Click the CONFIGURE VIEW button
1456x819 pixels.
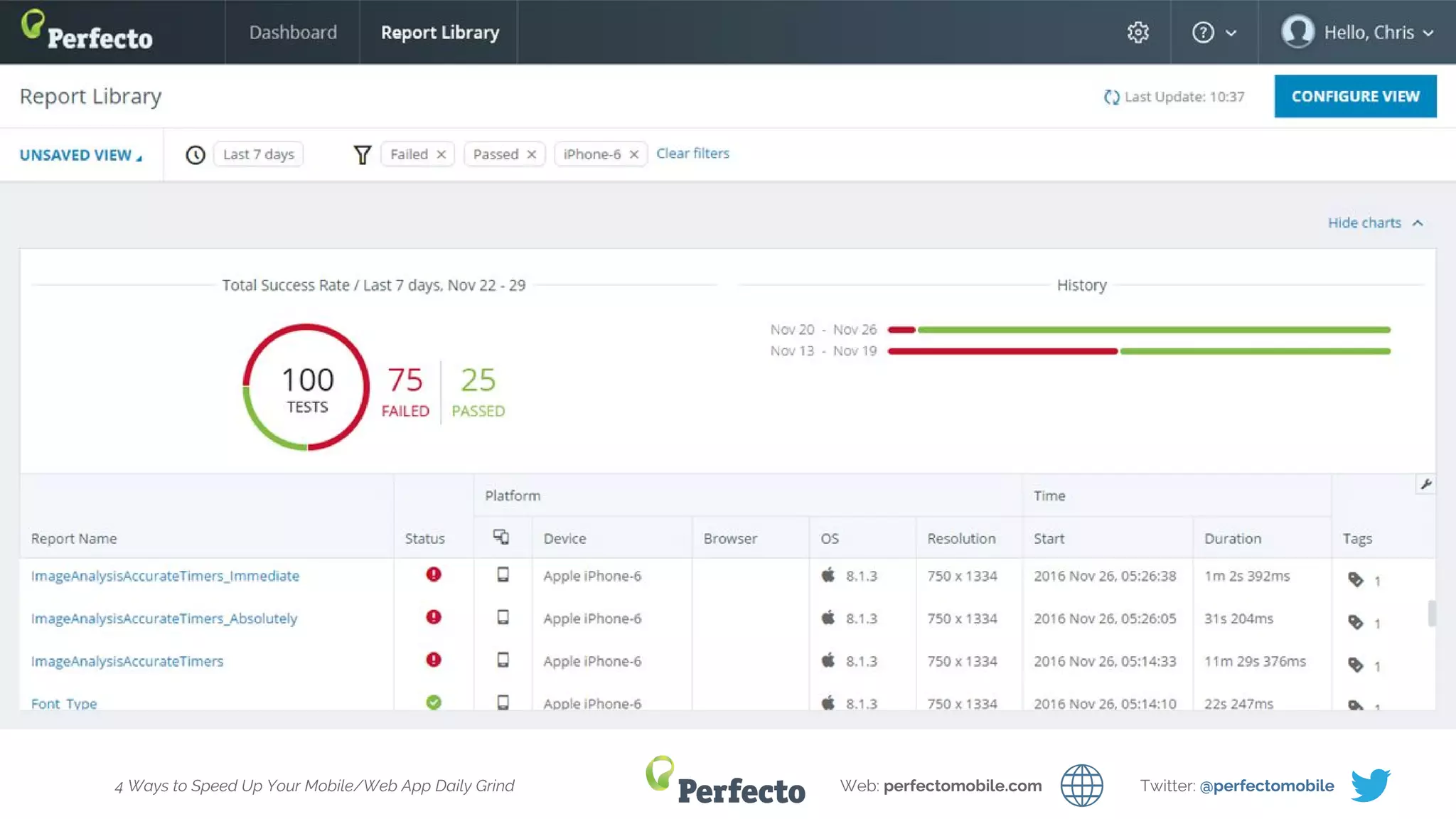(x=1355, y=96)
